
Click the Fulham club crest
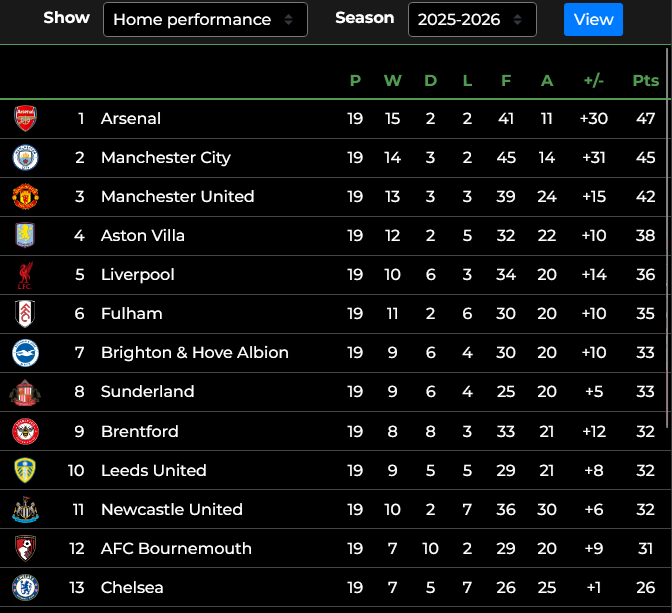click(25, 314)
